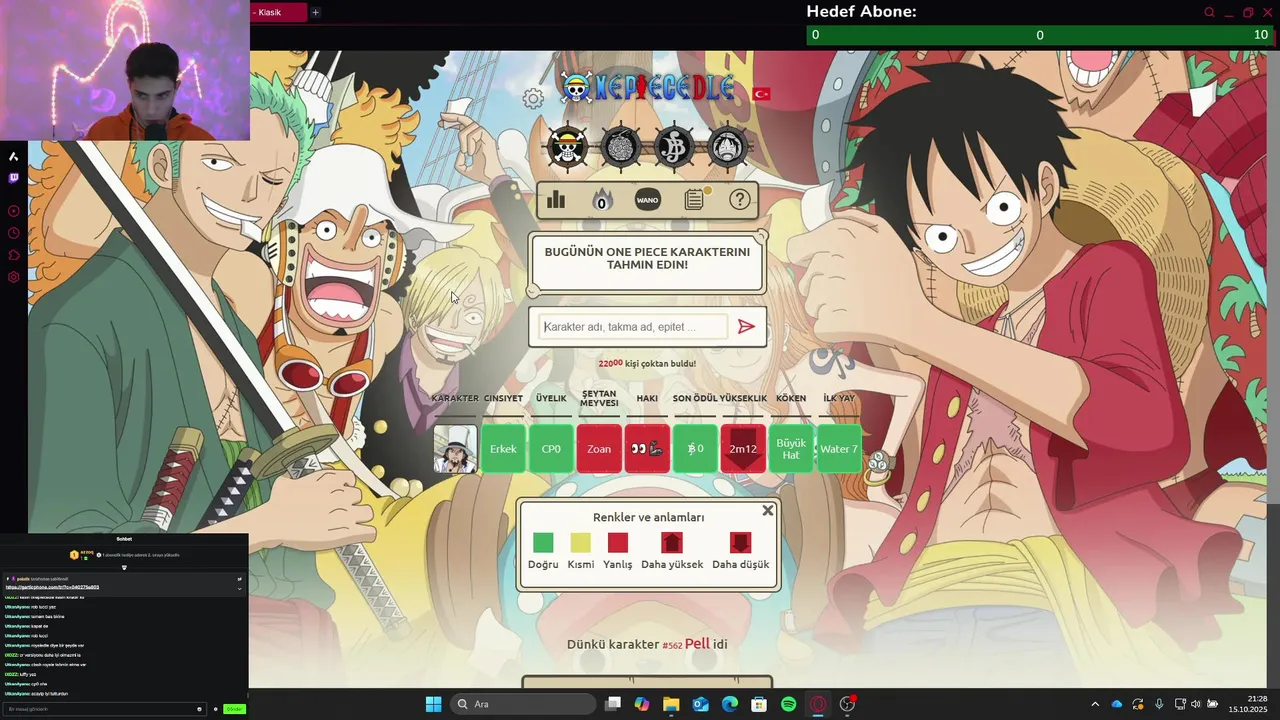Open browser search magnifier in title bar
This screenshot has height=720, width=1280.
pyautogui.click(x=1209, y=12)
